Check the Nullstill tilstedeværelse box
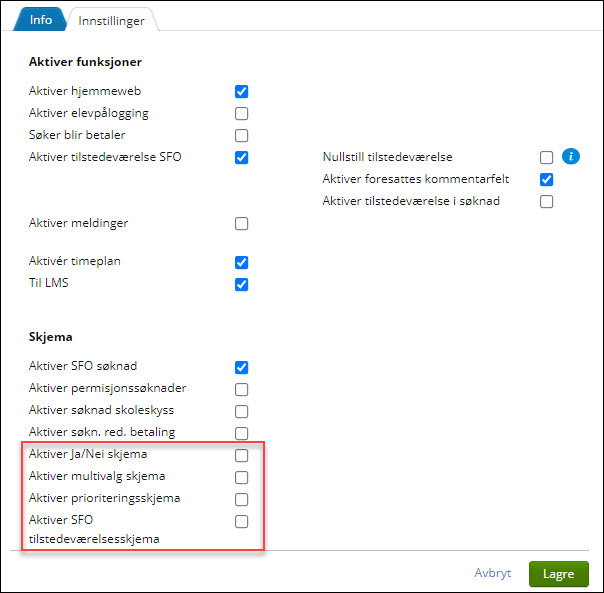604x593 pixels. pyautogui.click(x=546, y=157)
